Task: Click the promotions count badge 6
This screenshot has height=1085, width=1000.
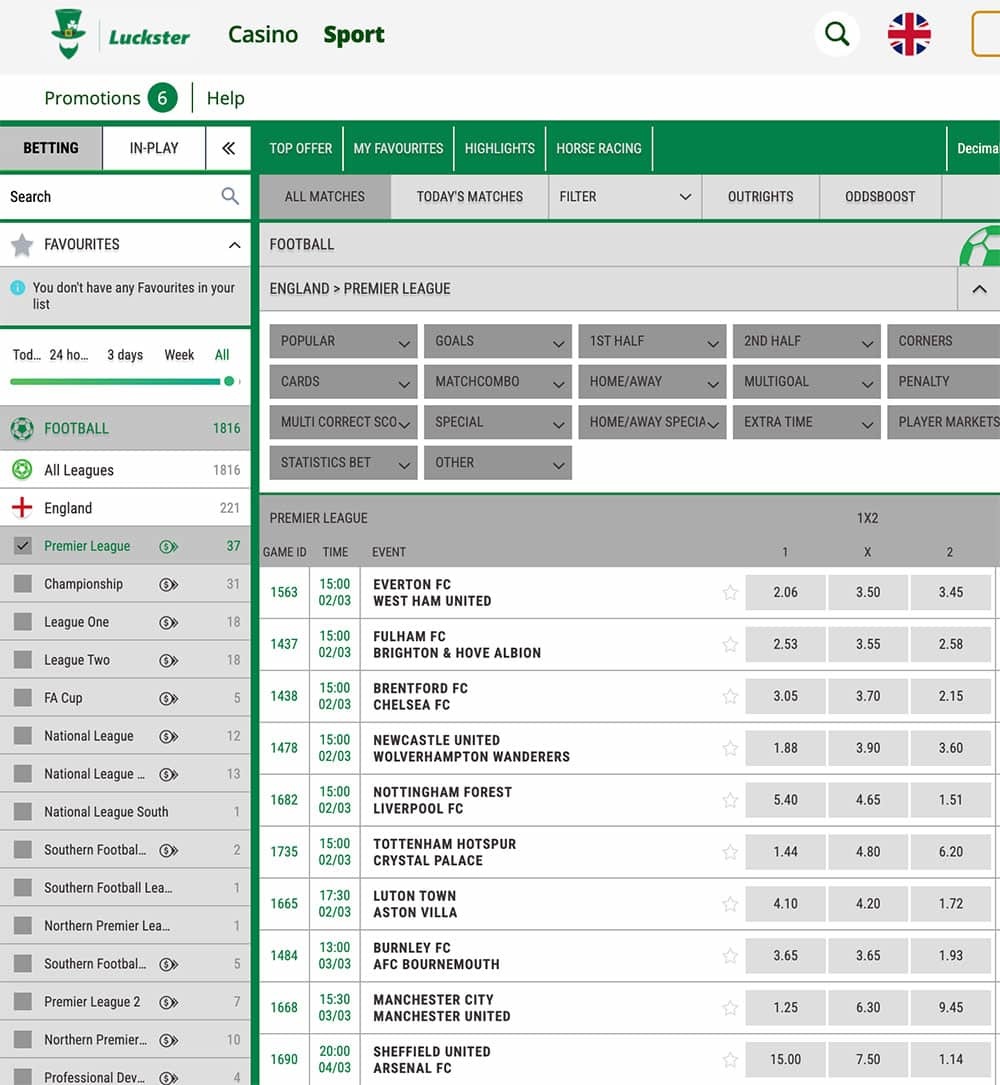Action: 162,98
